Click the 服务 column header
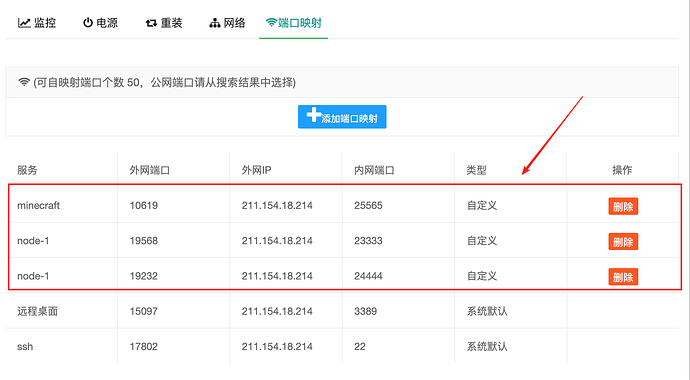The width and height of the screenshot is (690, 380). coord(27,170)
